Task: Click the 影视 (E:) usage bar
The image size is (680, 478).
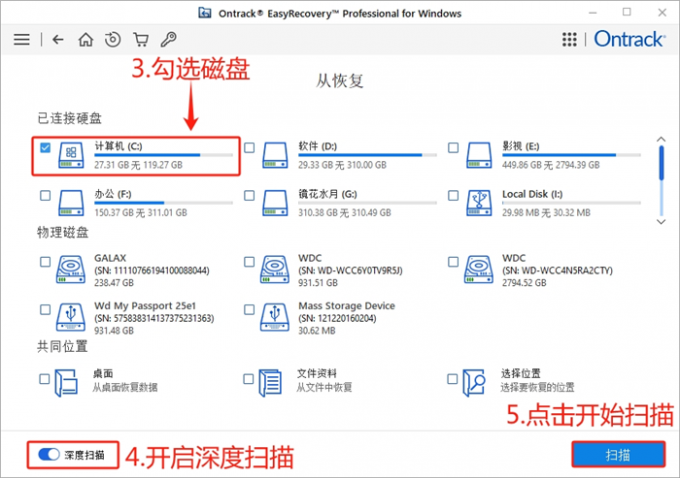Action: click(572, 155)
